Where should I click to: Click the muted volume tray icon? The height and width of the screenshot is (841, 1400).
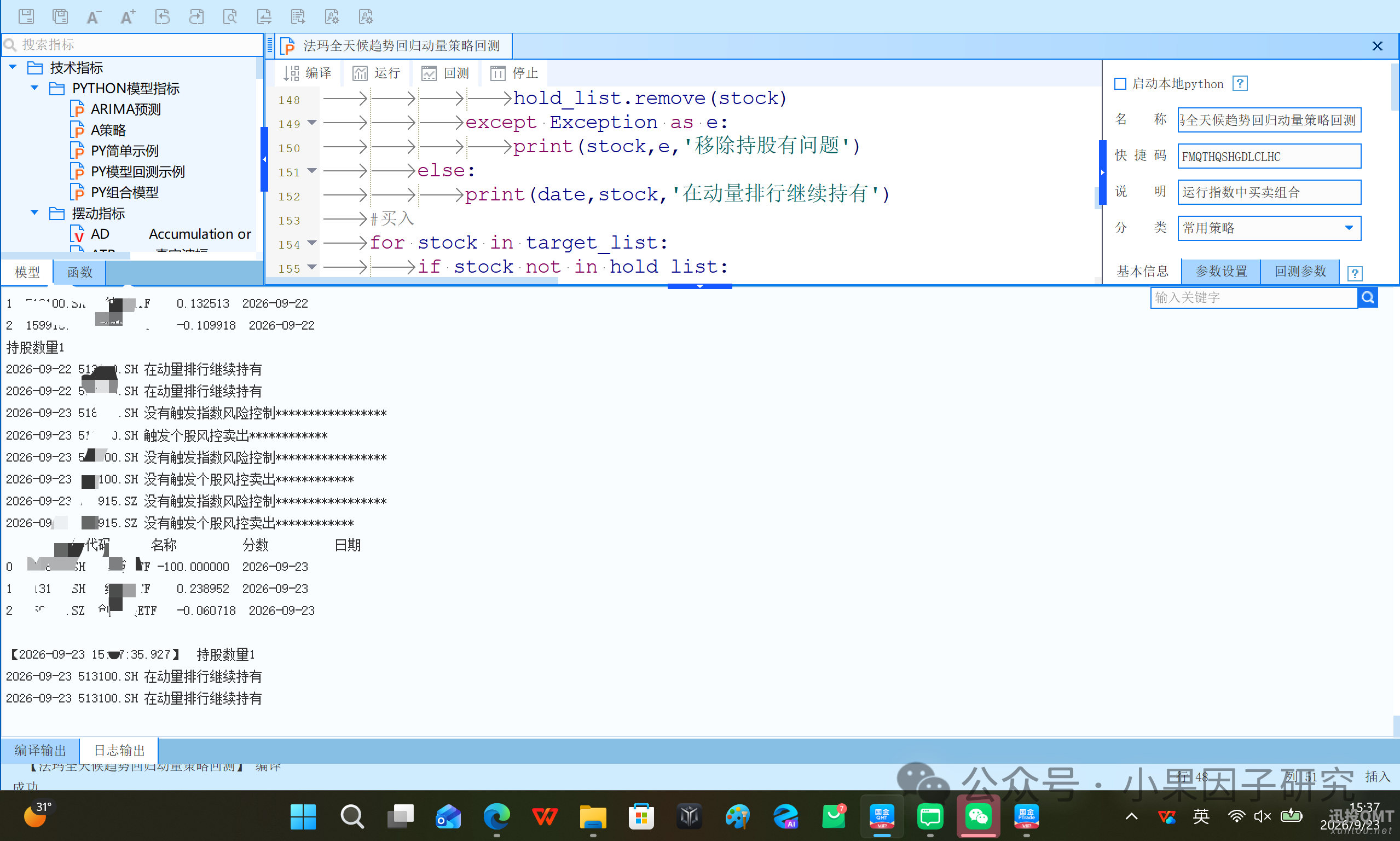1262,816
